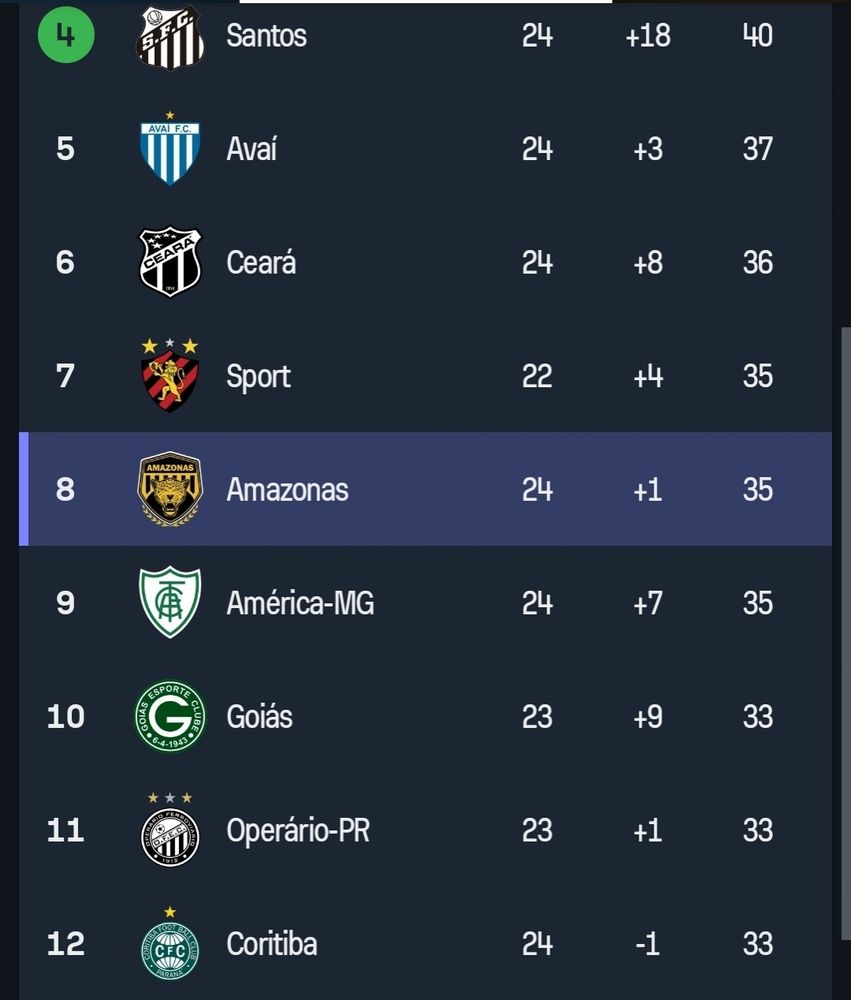
Task: Select the Sport lion crest
Action: (x=170, y=376)
